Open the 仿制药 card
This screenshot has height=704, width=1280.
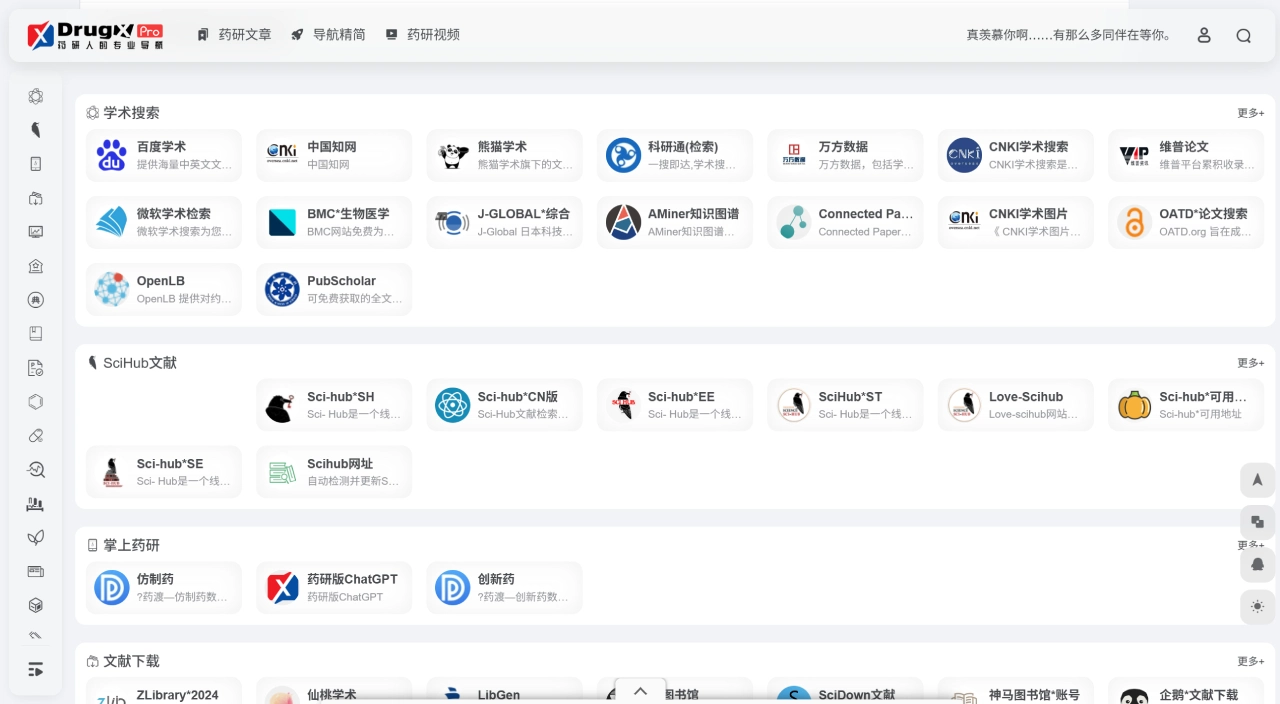click(164, 587)
